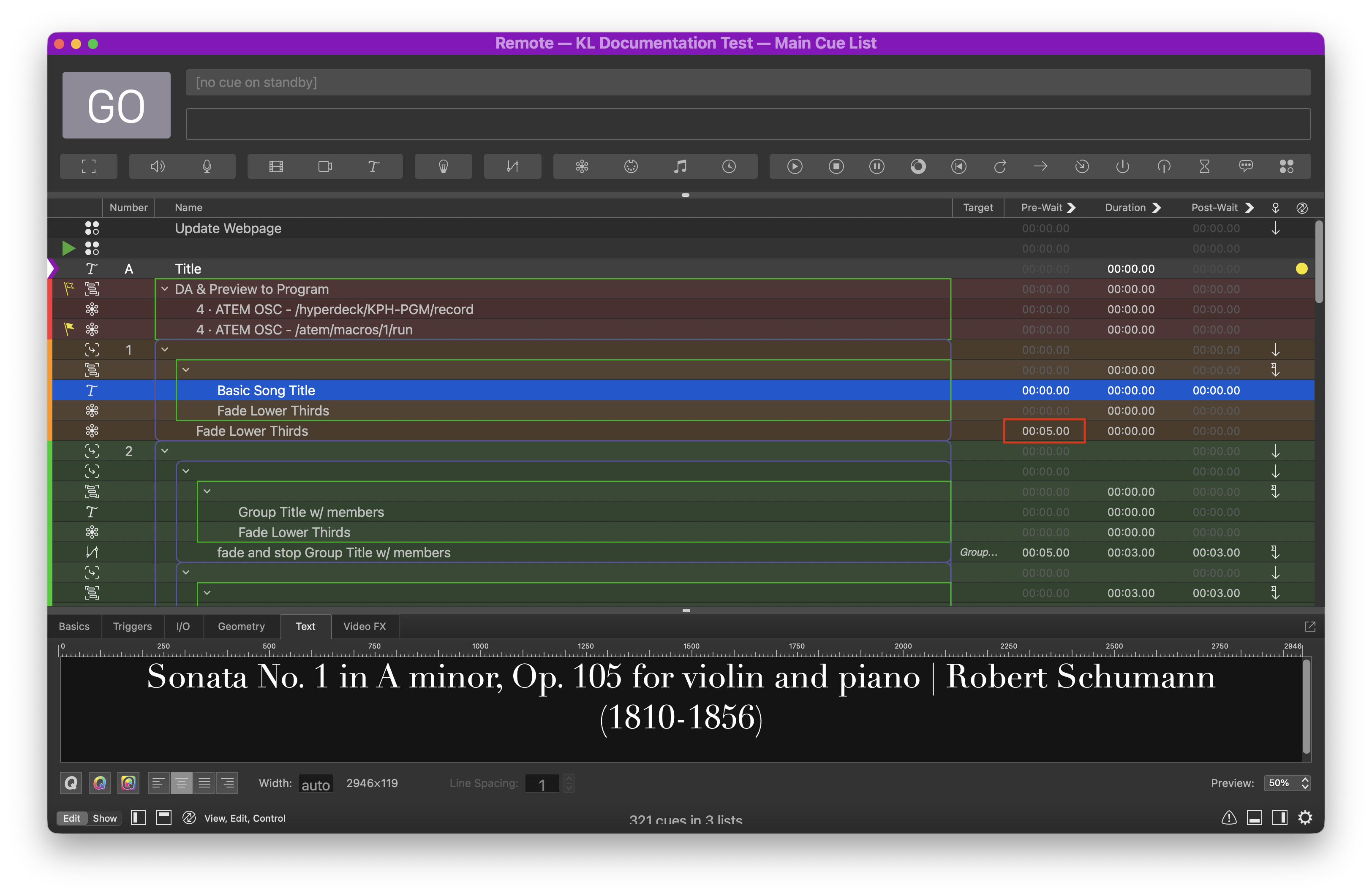Add a new Audio cue from toolbar
Screen dimensions: 1372x896
coord(158,166)
